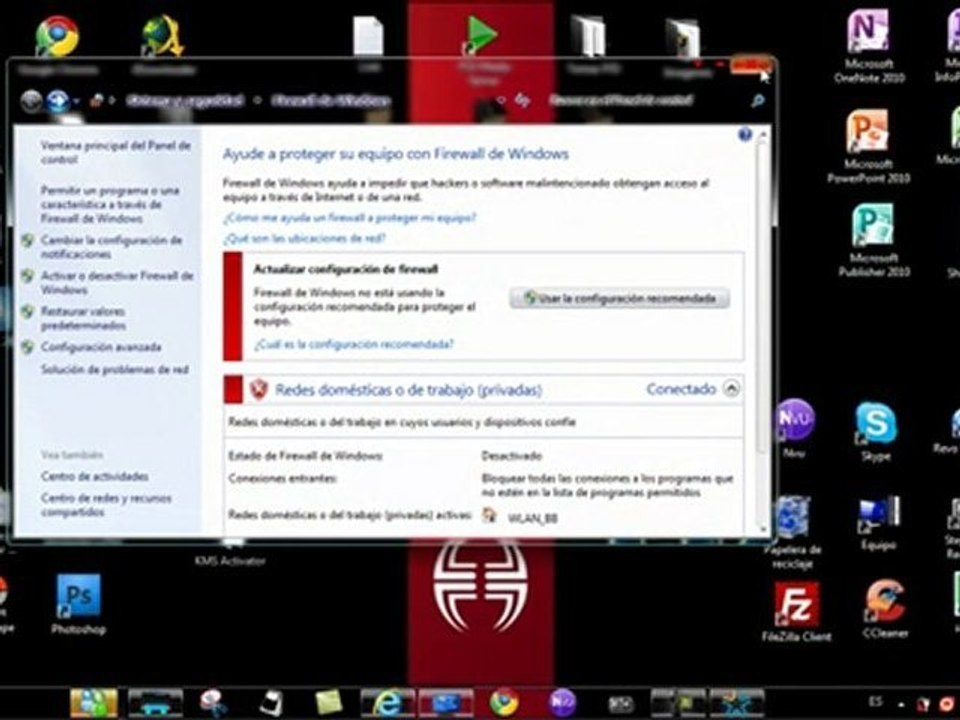
Task: Open the CCleaner desktop icon
Action: 885,609
